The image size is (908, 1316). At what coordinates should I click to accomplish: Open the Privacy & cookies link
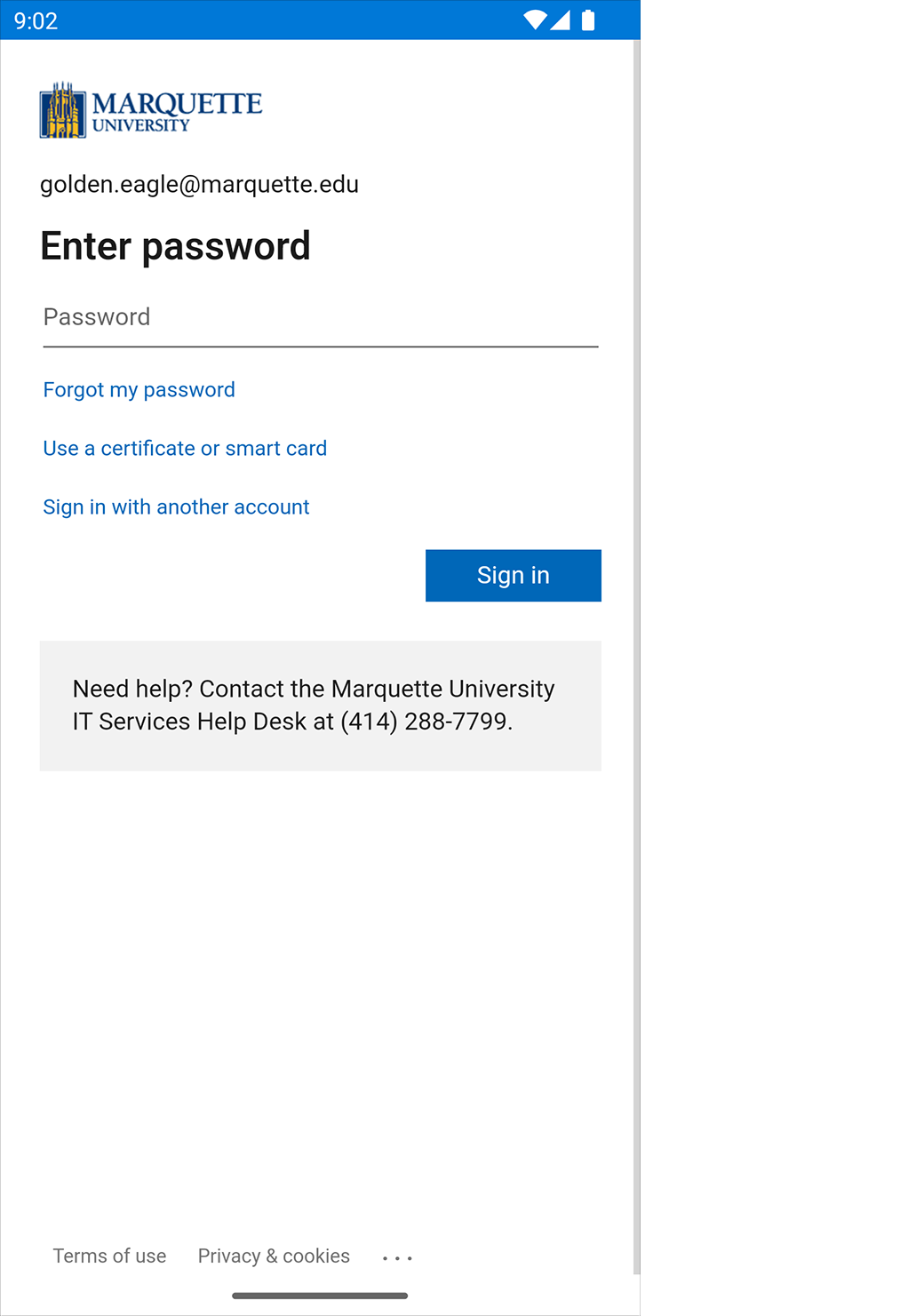[x=274, y=1256]
